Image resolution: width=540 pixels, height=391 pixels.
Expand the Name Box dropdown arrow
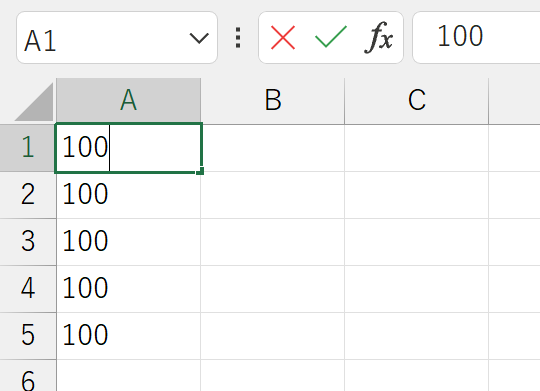point(199,38)
